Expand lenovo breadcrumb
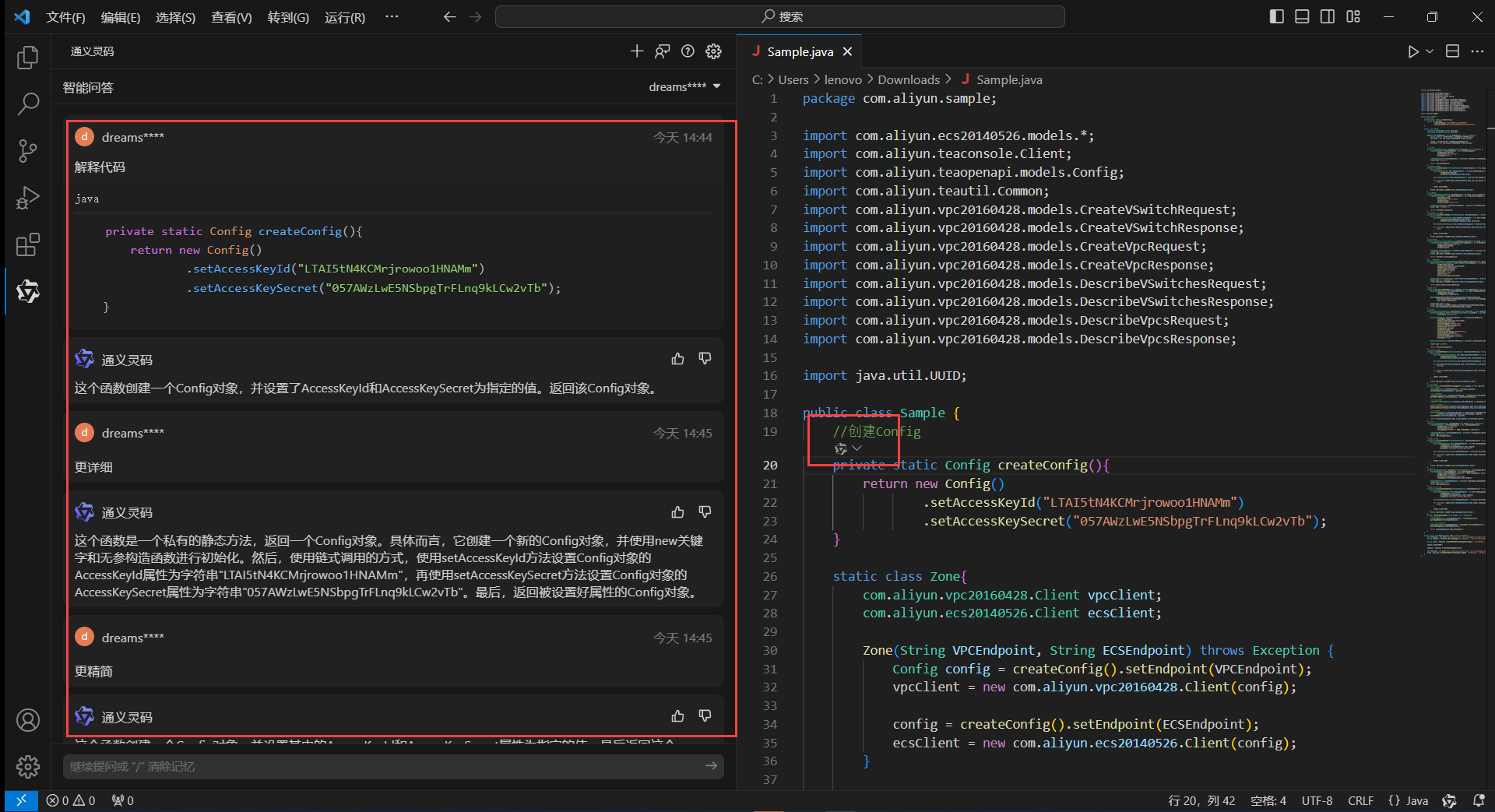Screen dimensions: 1495x812 (x=843, y=79)
